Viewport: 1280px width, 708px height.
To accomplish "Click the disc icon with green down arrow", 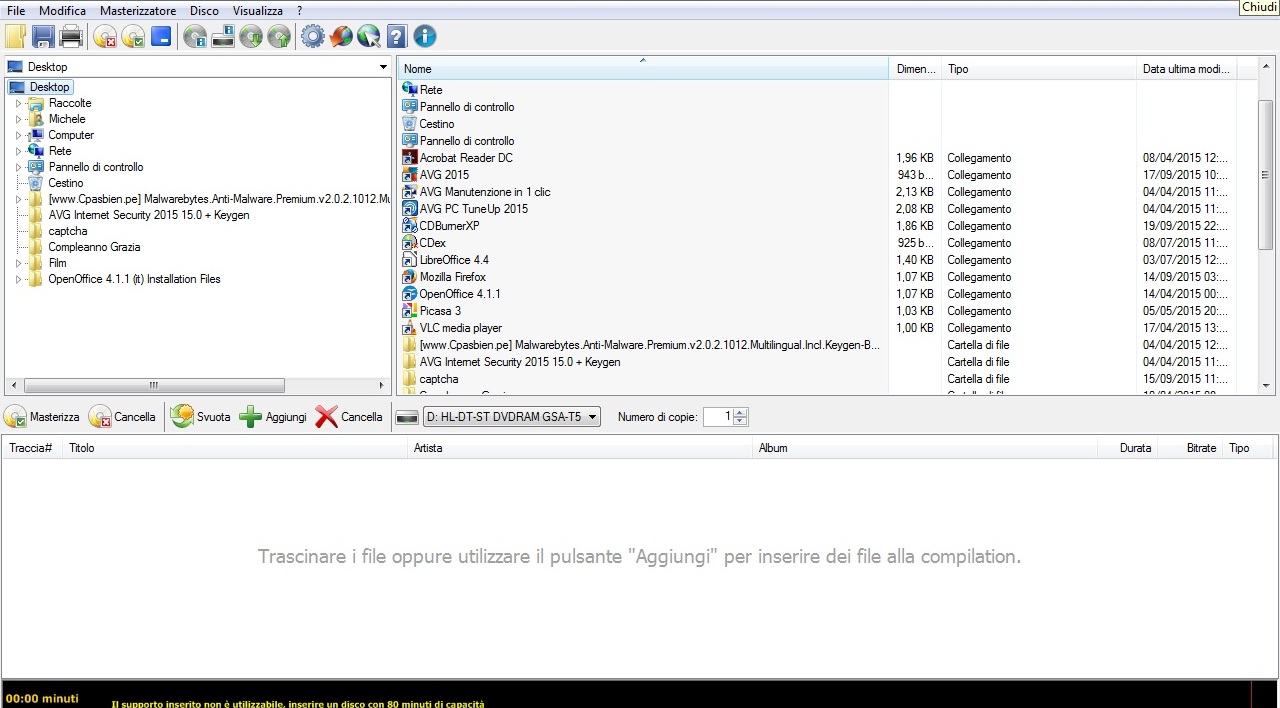I will pyautogui.click(x=251, y=37).
